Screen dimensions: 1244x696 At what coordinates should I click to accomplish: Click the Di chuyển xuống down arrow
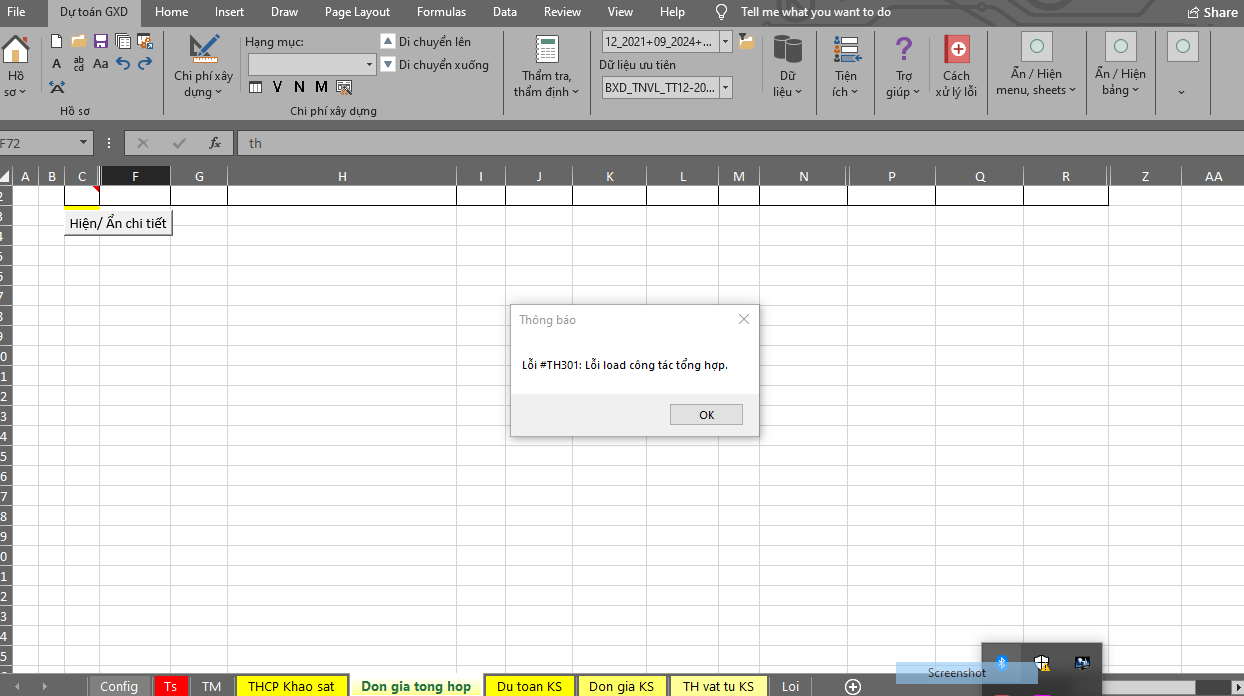click(x=388, y=64)
